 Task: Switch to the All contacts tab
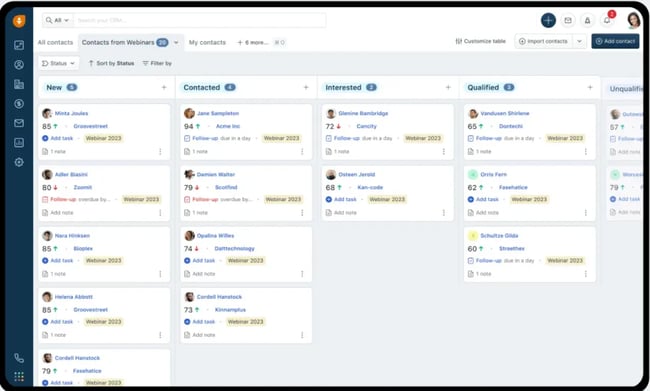tap(55, 42)
